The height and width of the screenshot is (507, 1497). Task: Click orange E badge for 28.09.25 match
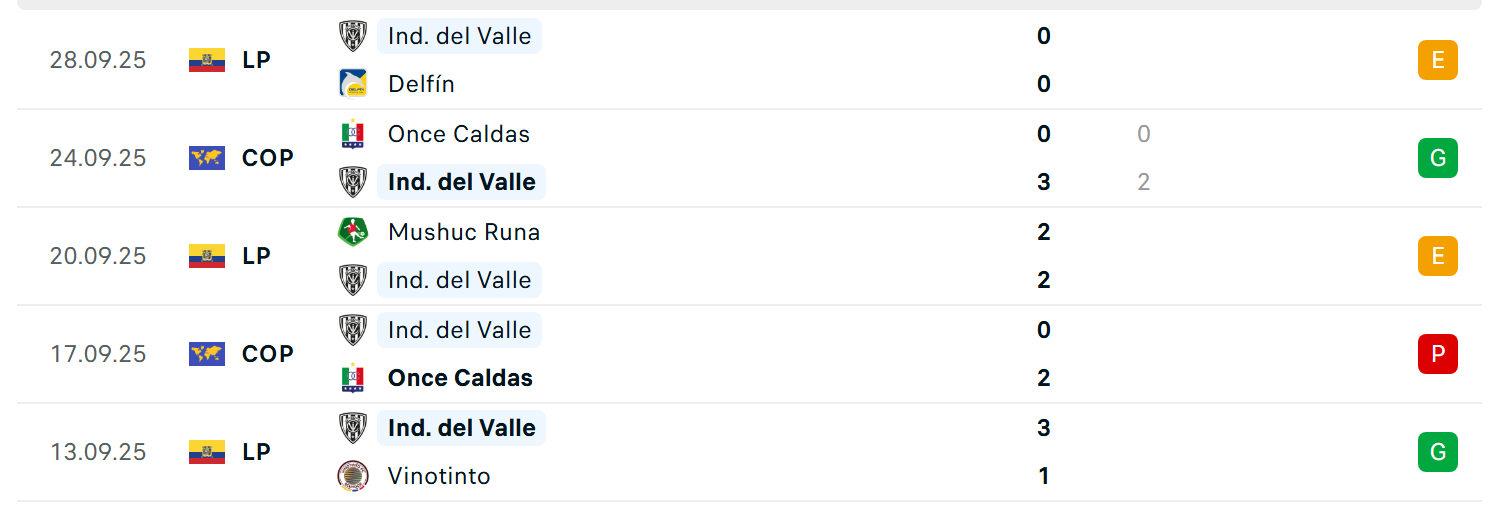[x=1437, y=60]
